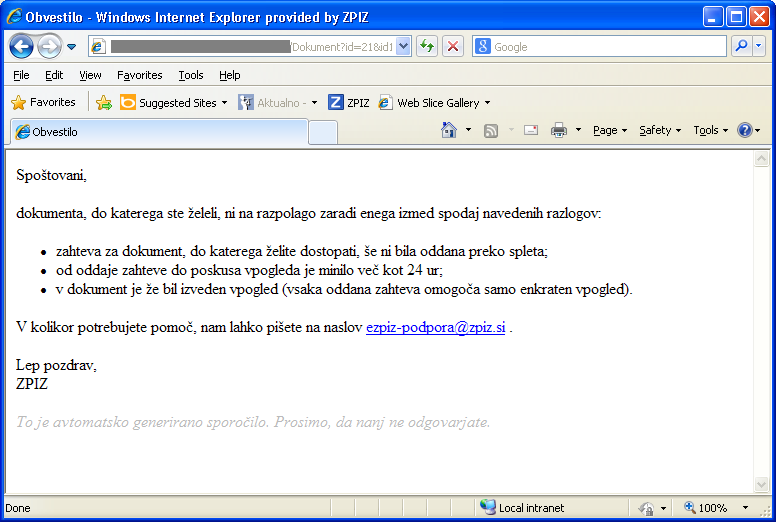Open Web Slice Gallery dropdown
Screen dimensions: 776x522
click(x=487, y=103)
